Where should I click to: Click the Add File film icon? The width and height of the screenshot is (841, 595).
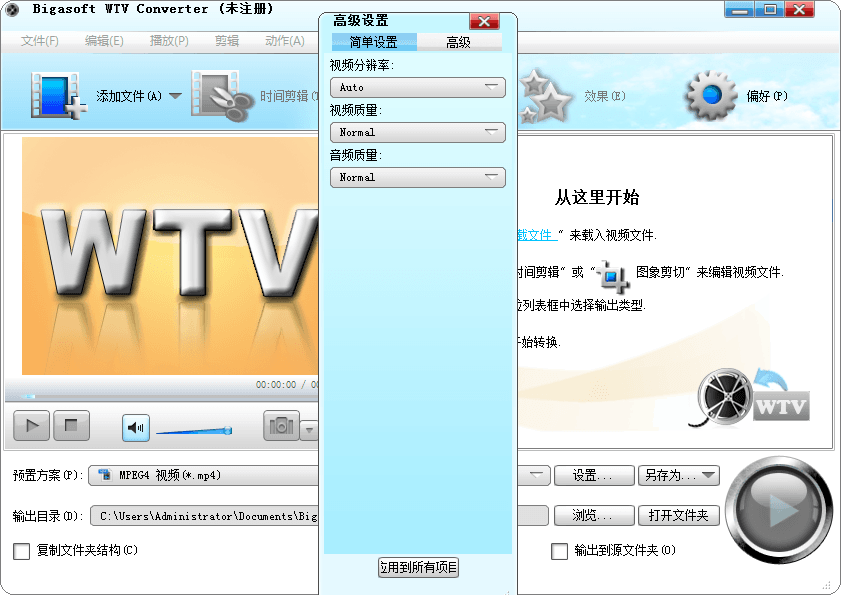(58, 95)
